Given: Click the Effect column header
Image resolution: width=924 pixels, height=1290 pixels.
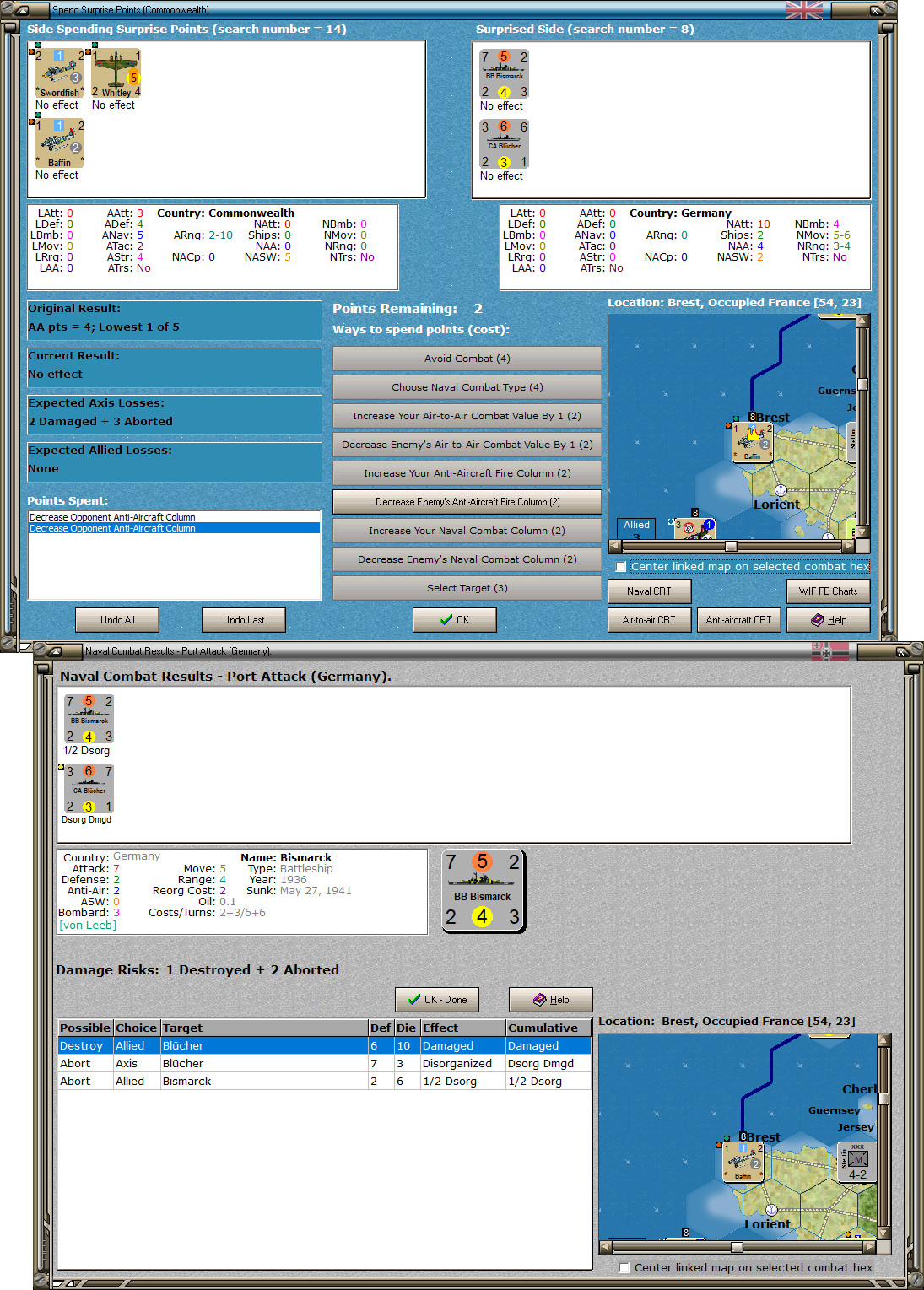Looking at the screenshot, I should [462, 1028].
